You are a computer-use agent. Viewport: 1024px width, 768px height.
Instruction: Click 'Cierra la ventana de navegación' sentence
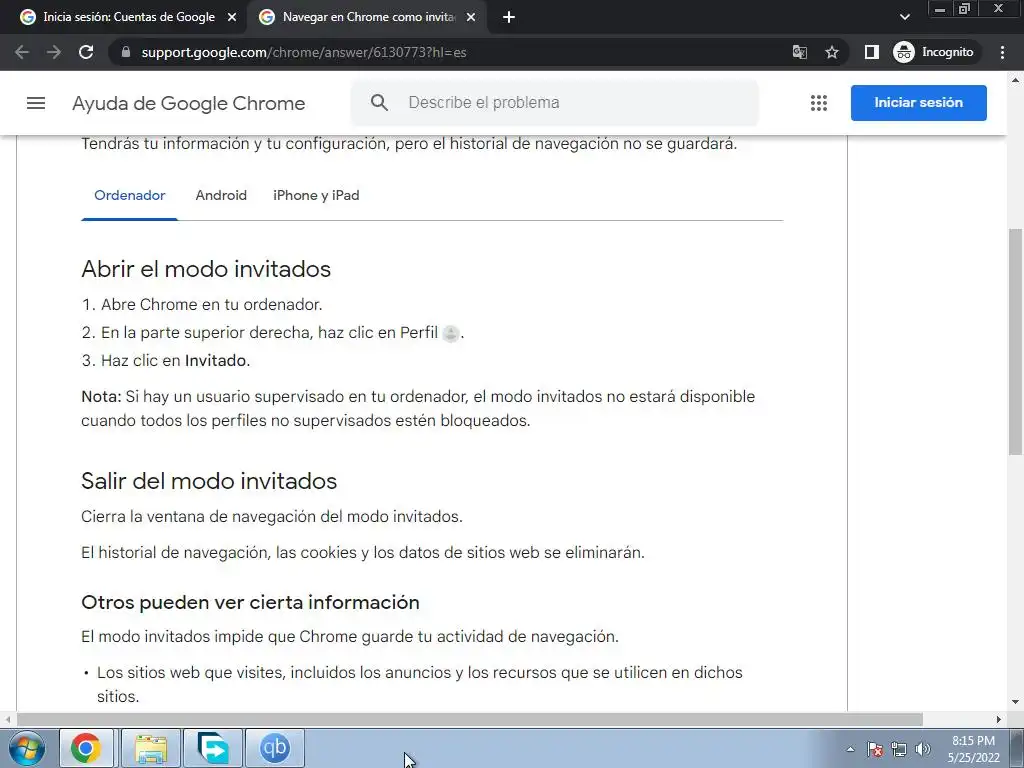[x=272, y=517]
